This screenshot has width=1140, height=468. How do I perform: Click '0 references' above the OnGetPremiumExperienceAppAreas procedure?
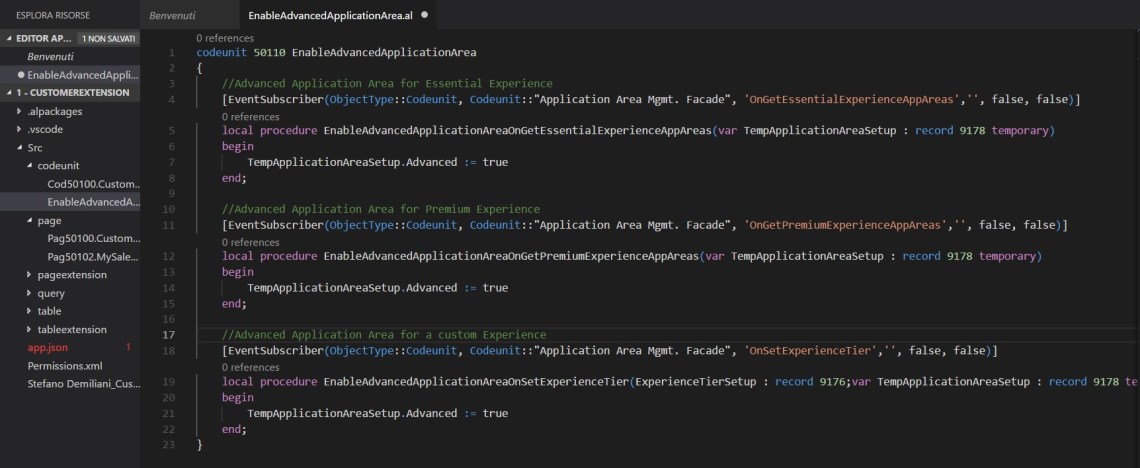click(250, 242)
